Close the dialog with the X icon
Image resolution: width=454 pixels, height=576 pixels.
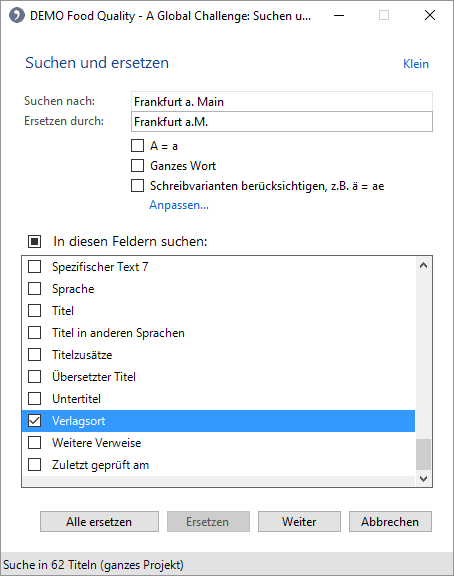click(429, 15)
